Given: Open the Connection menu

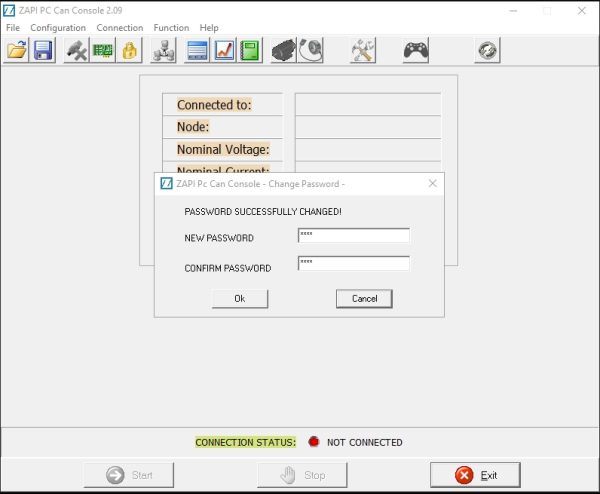Looking at the screenshot, I should click(x=120, y=28).
